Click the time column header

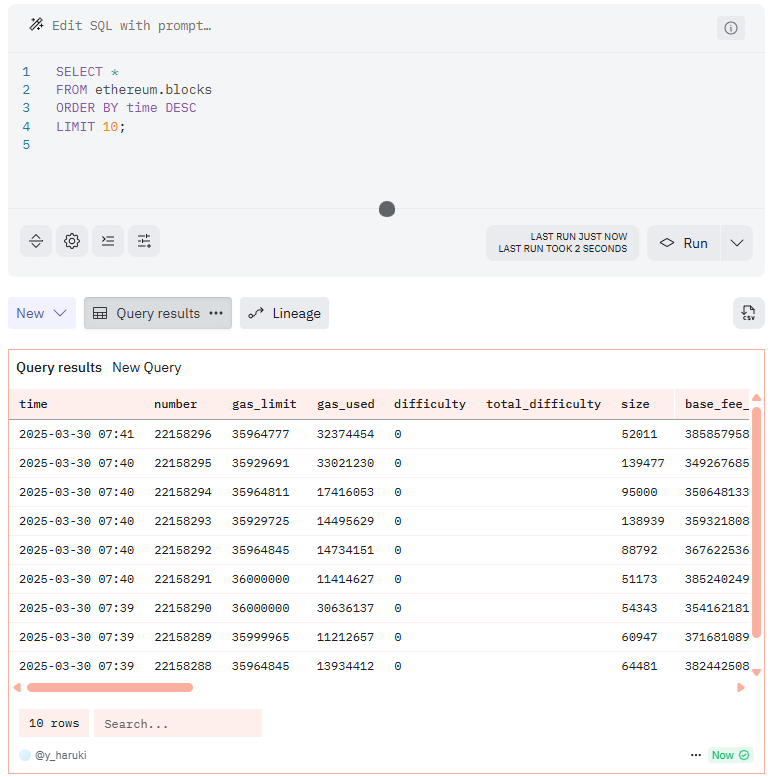point(33,404)
